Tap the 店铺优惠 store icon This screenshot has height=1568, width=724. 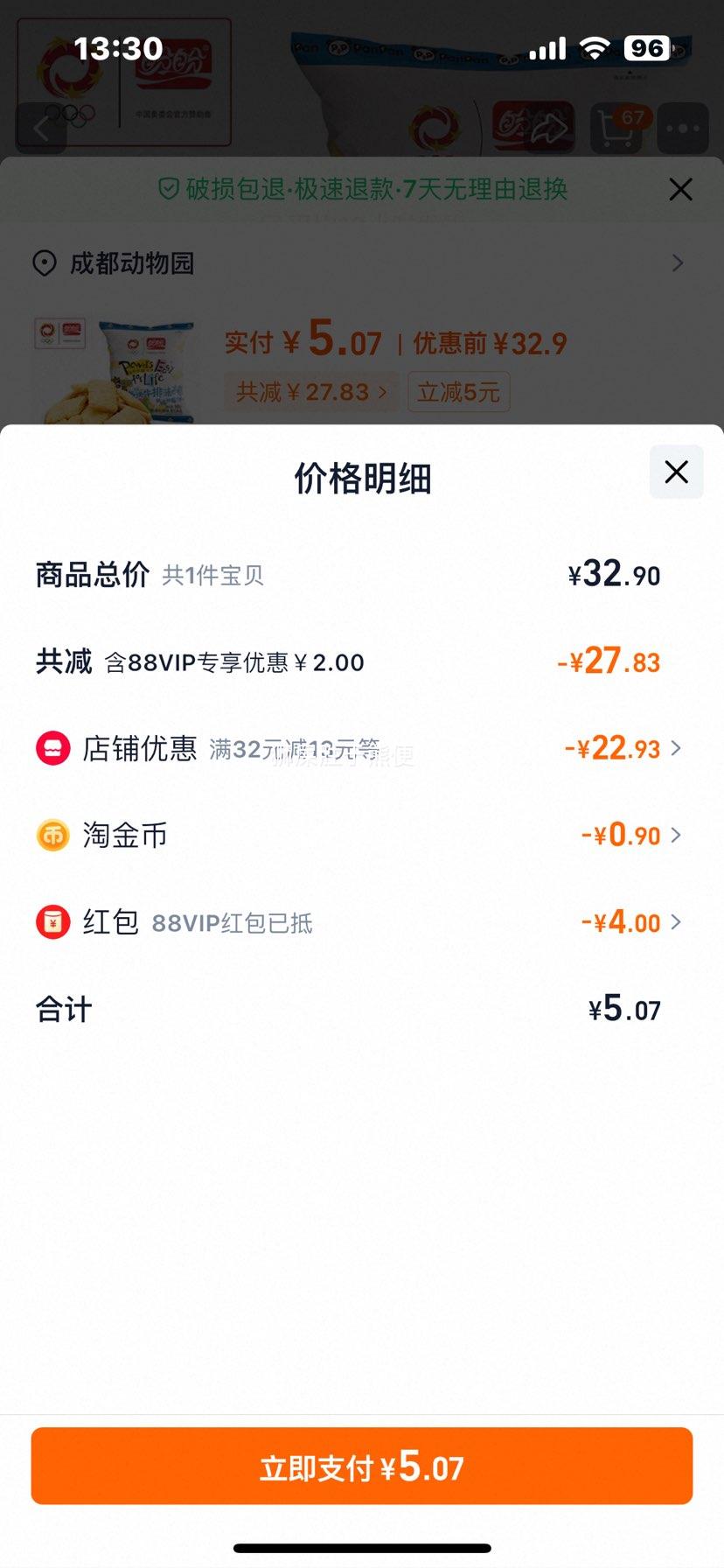coord(52,749)
